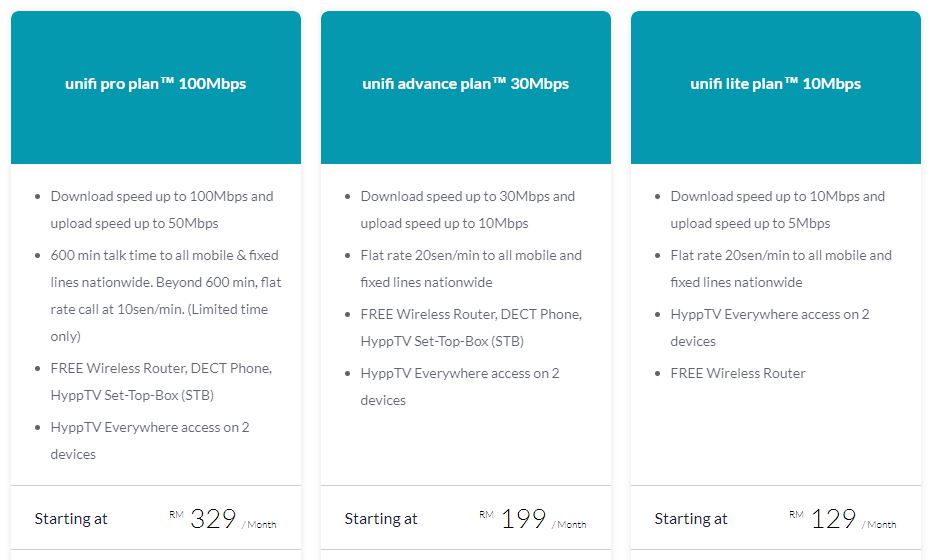Viewport: 931px width, 560px height.
Task: Select the RM 129 monthly price
Action: click(833, 519)
